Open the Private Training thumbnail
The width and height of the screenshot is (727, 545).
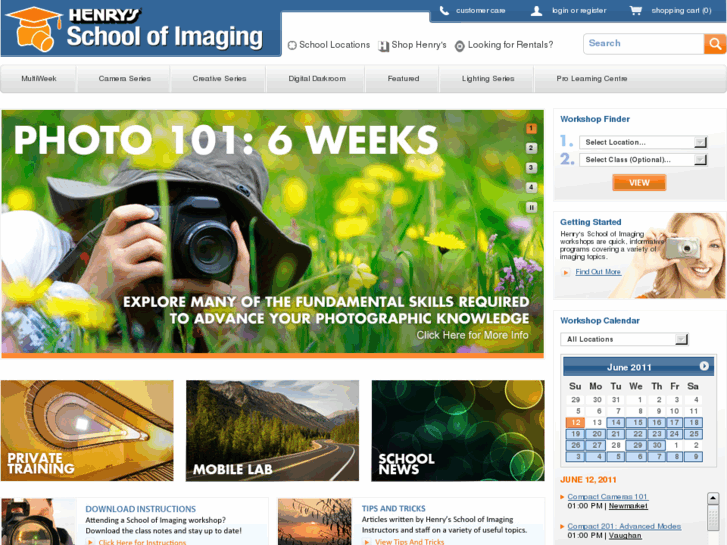pos(87,430)
